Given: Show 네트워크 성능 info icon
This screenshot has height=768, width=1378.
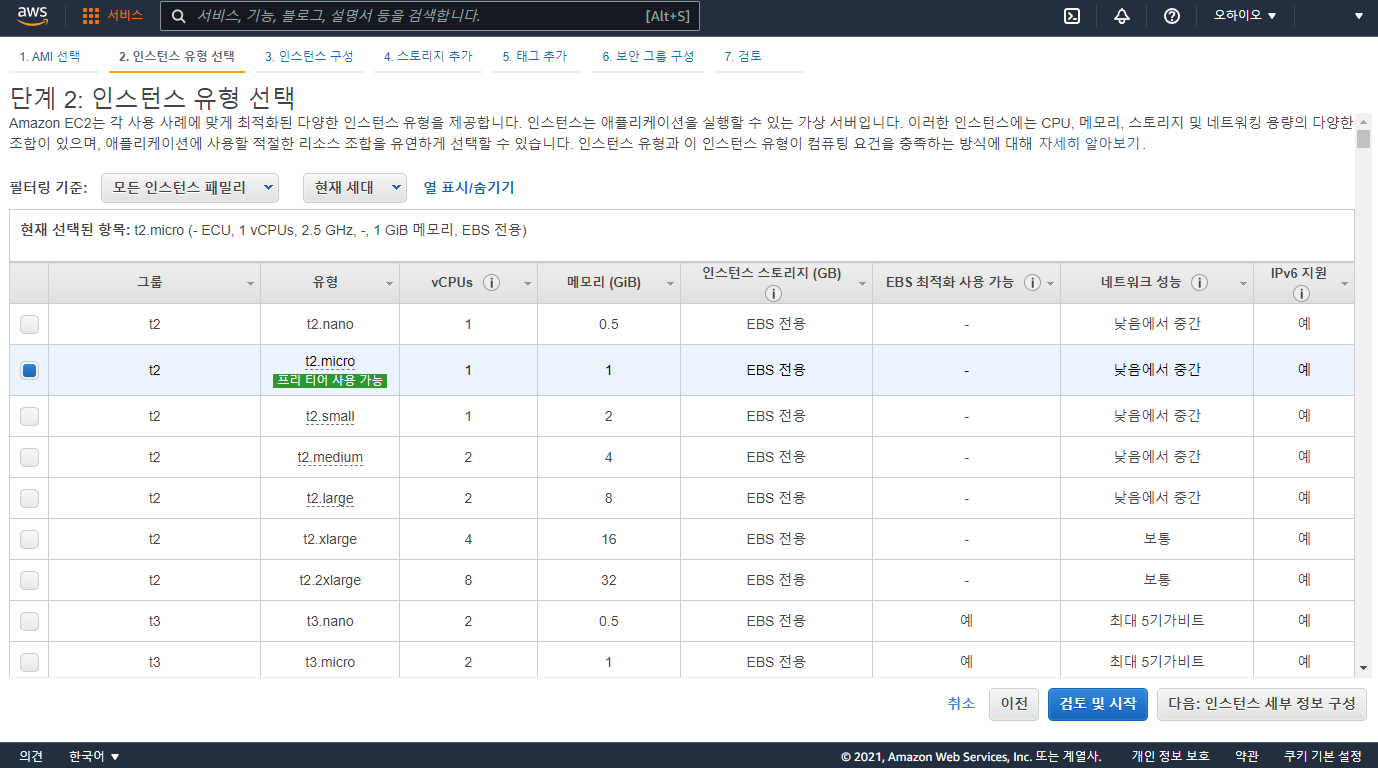Looking at the screenshot, I should click(1199, 282).
